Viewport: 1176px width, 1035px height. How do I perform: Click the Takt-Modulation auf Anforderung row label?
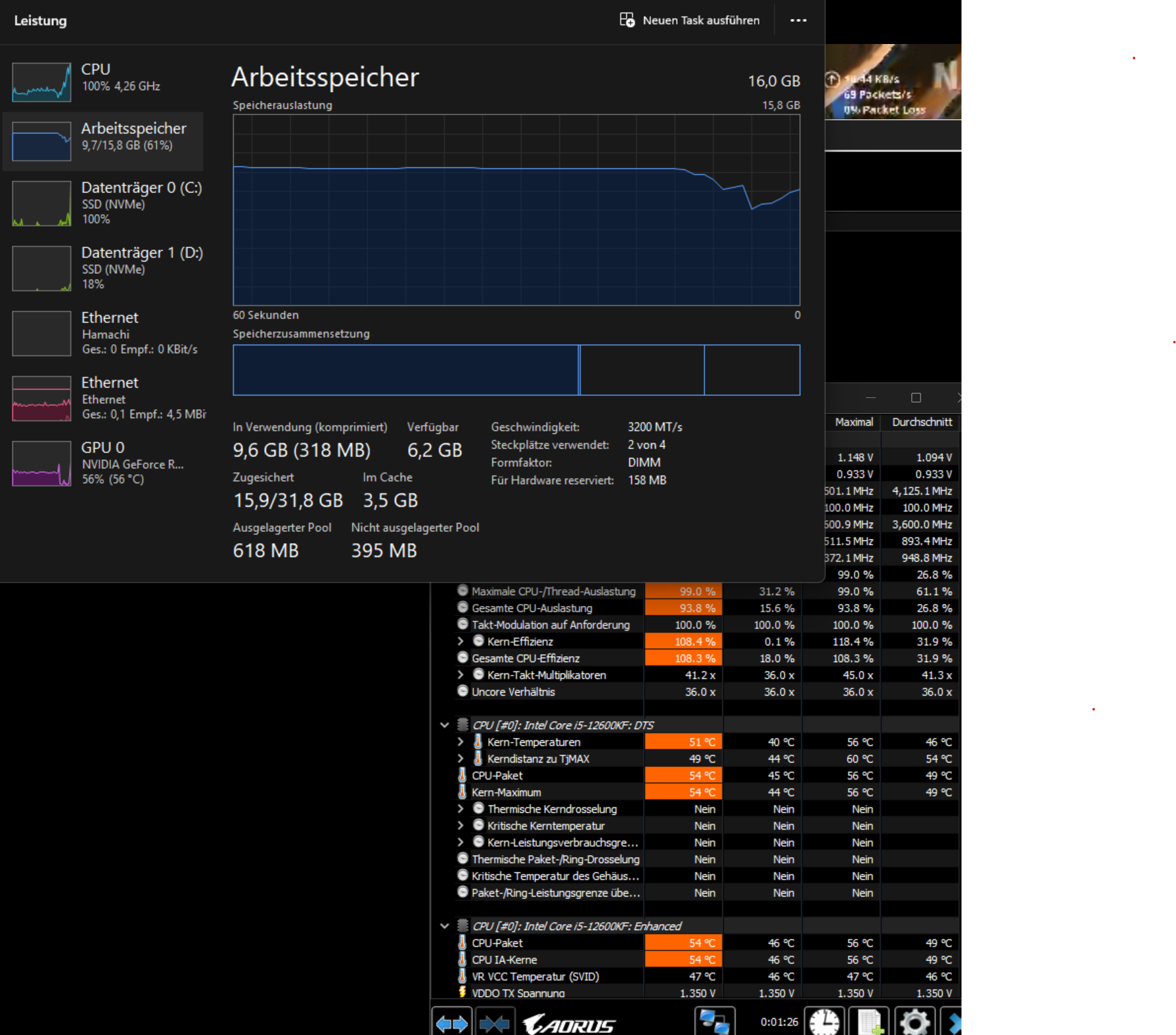pos(551,625)
